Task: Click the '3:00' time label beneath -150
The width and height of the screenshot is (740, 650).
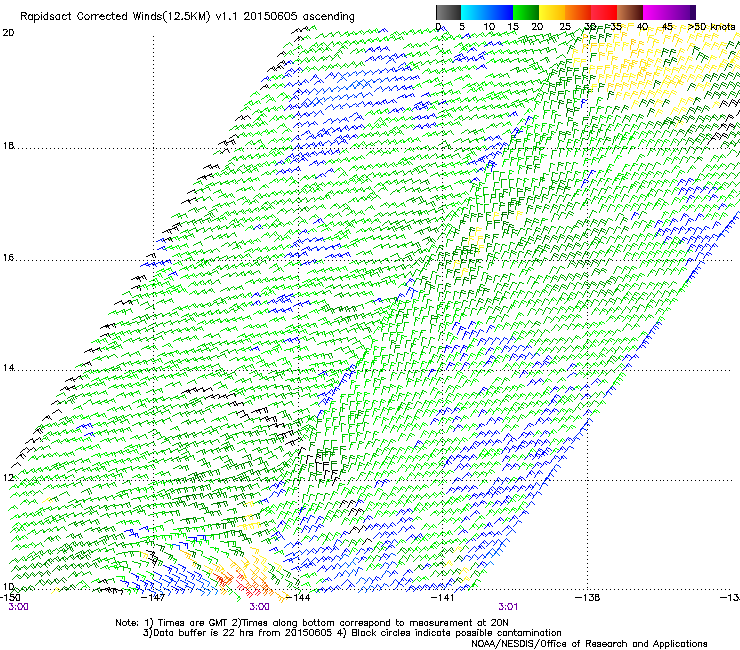Action: 18,607
